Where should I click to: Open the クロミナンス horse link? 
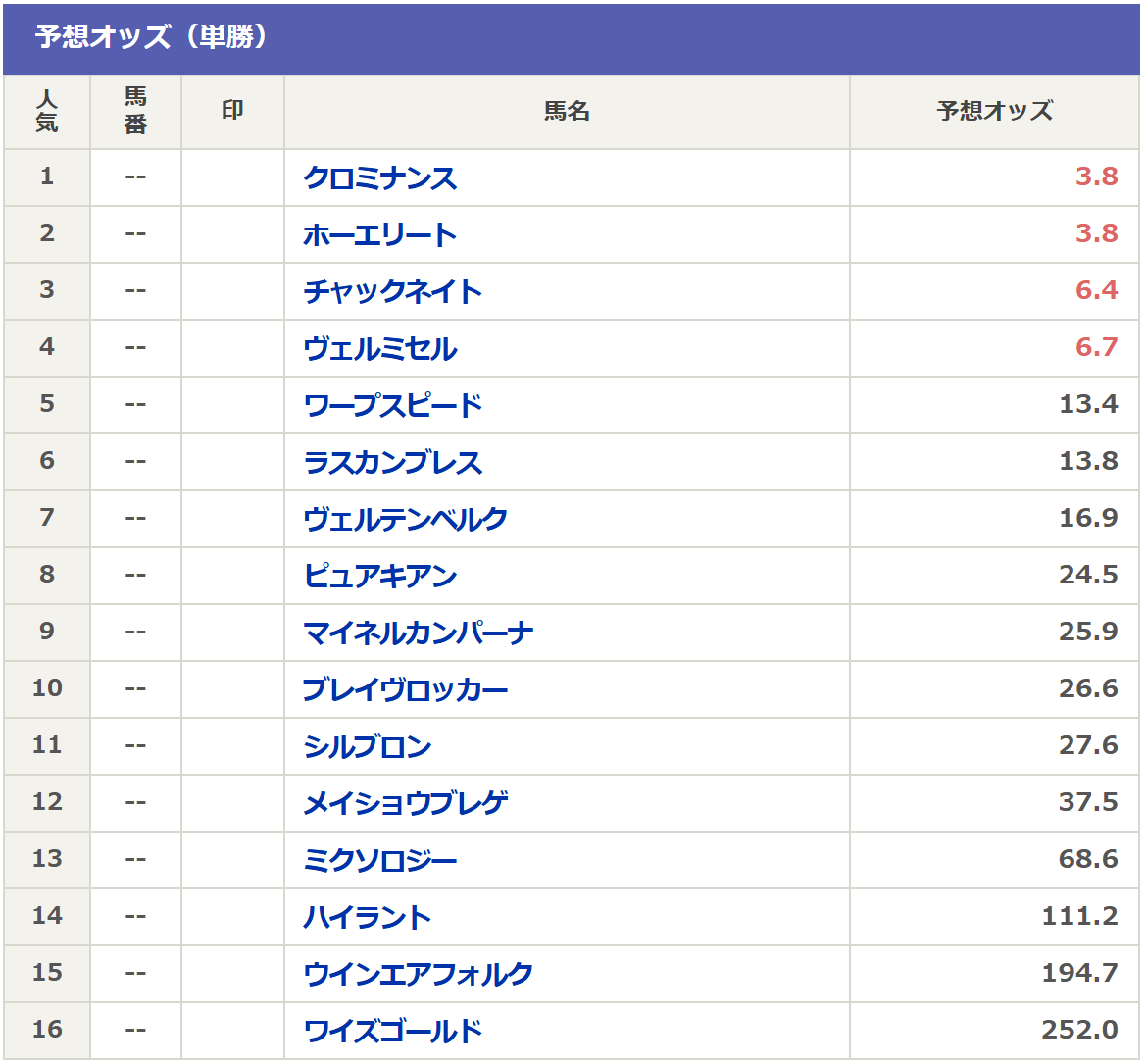pyautogui.click(x=380, y=177)
